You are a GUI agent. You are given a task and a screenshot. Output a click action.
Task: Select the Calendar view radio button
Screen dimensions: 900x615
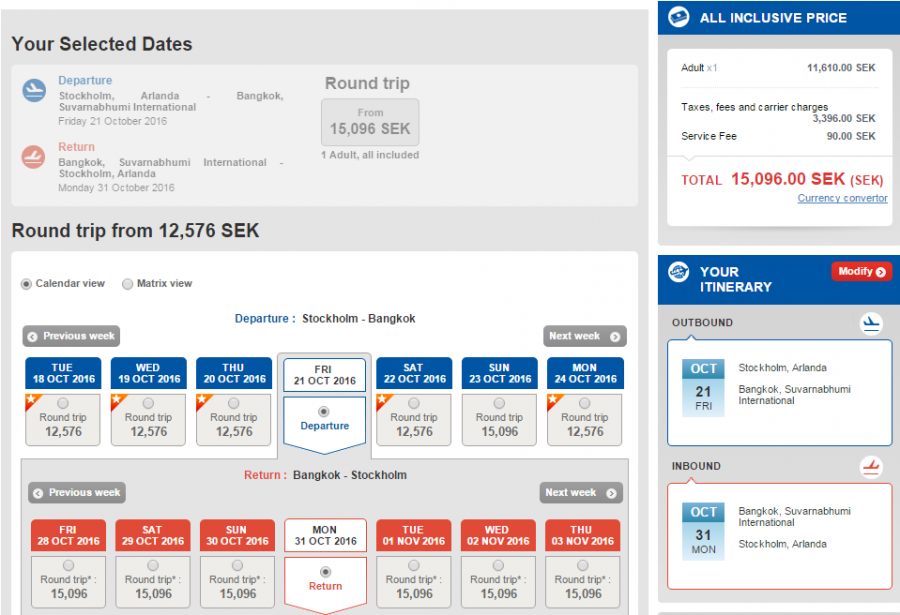tap(26, 284)
